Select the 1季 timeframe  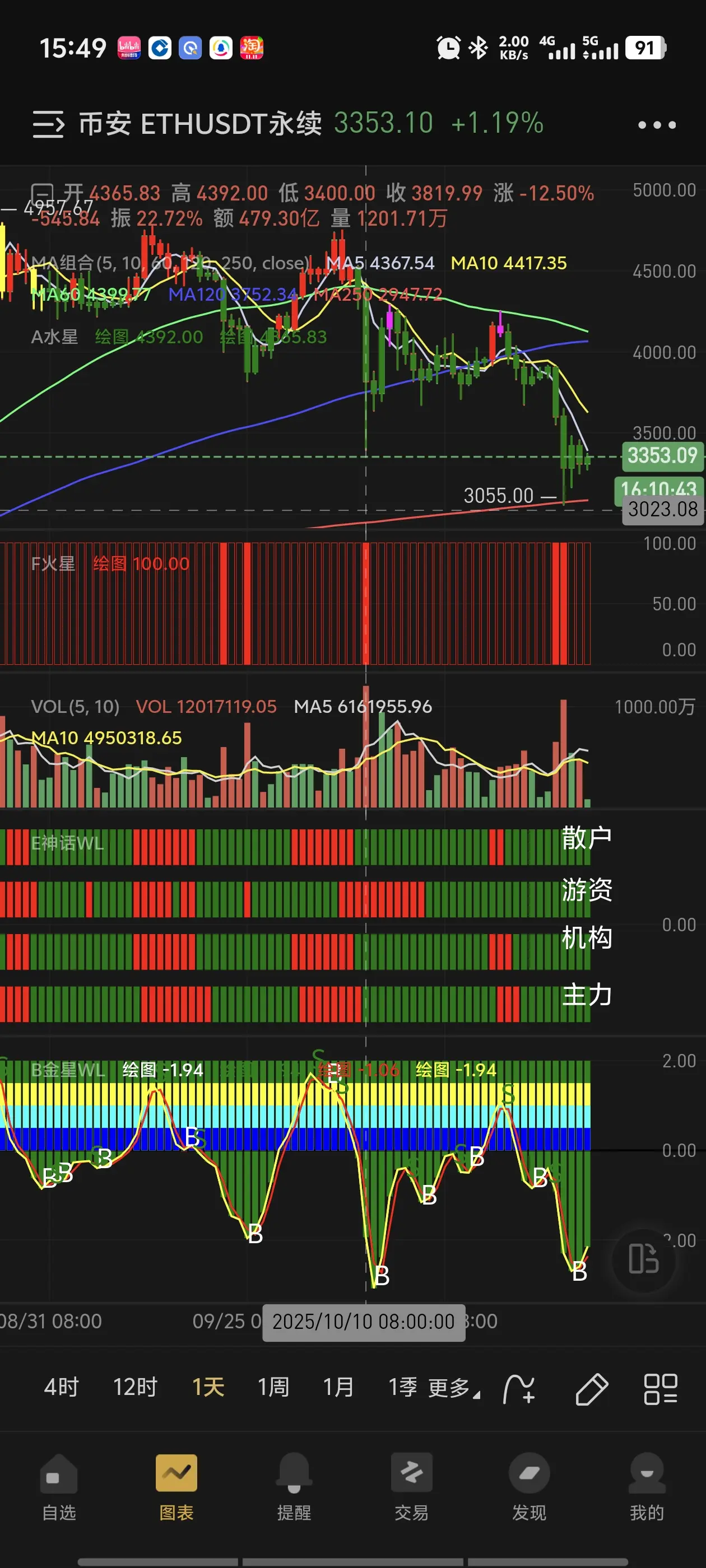[403, 1387]
